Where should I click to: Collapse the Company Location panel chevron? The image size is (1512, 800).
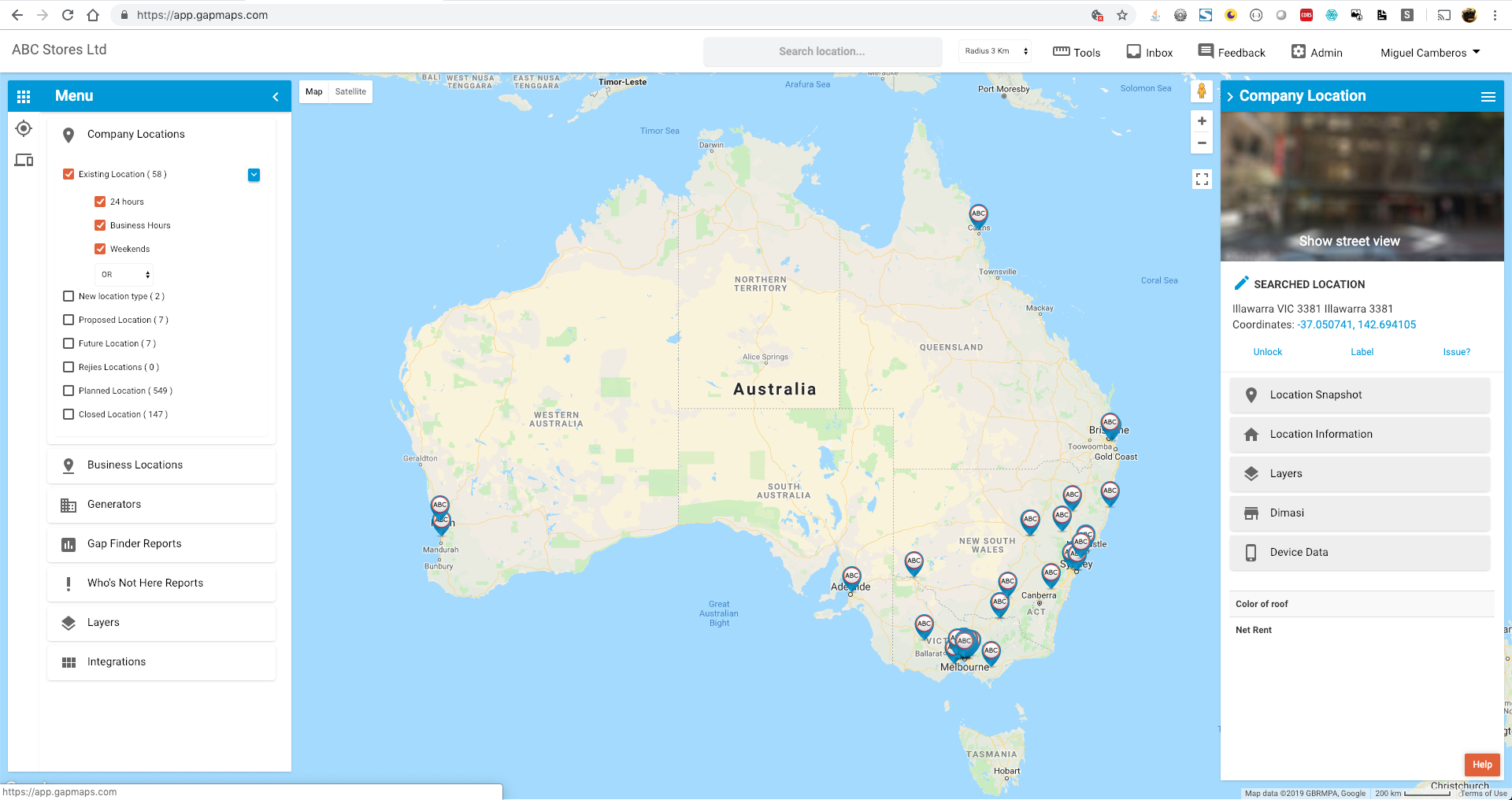pyautogui.click(x=1230, y=97)
